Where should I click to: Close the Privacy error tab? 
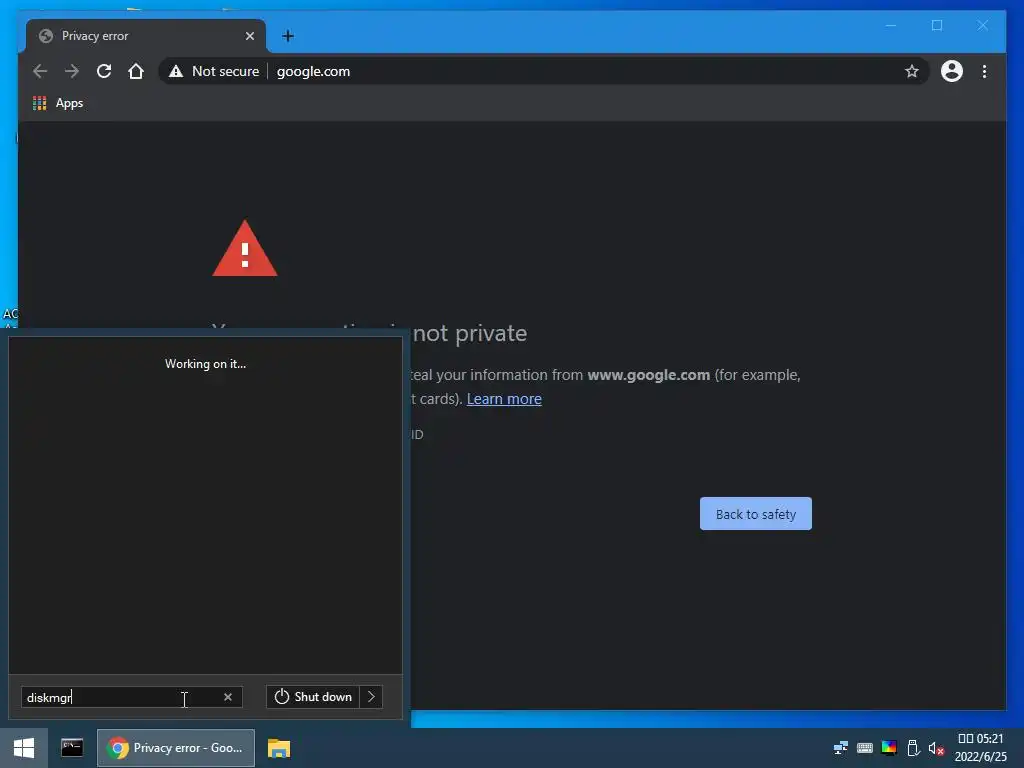point(249,36)
